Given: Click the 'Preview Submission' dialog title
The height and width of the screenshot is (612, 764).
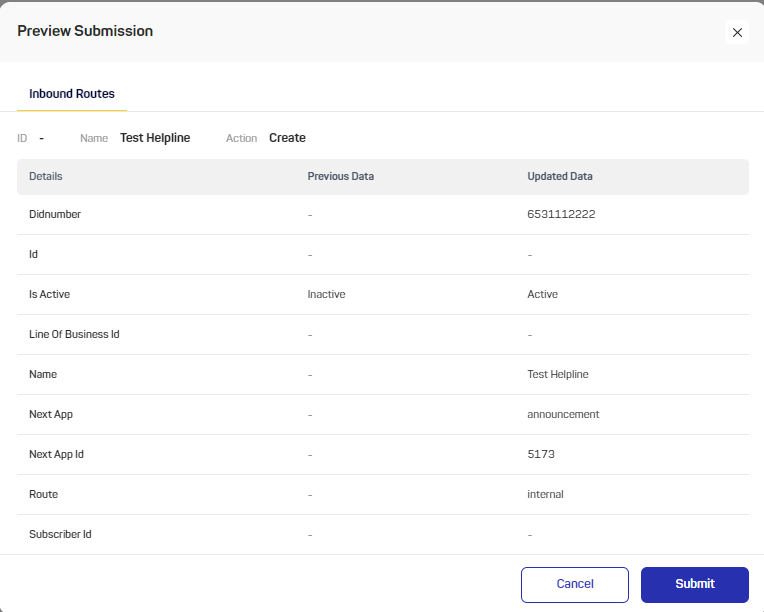Looking at the screenshot, I should click(x=85, y=31).
